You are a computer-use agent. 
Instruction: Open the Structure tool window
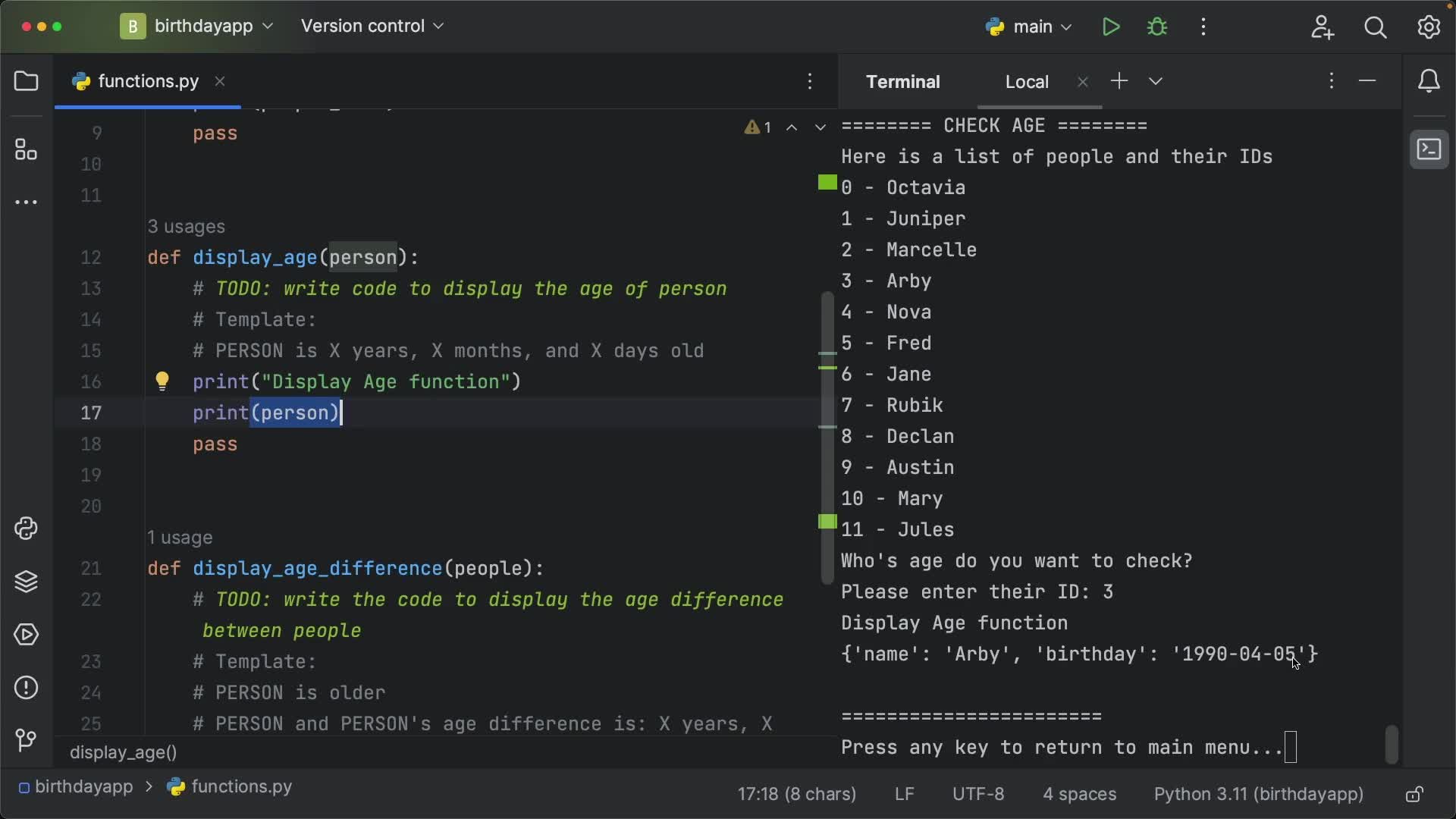click(26, 149)
